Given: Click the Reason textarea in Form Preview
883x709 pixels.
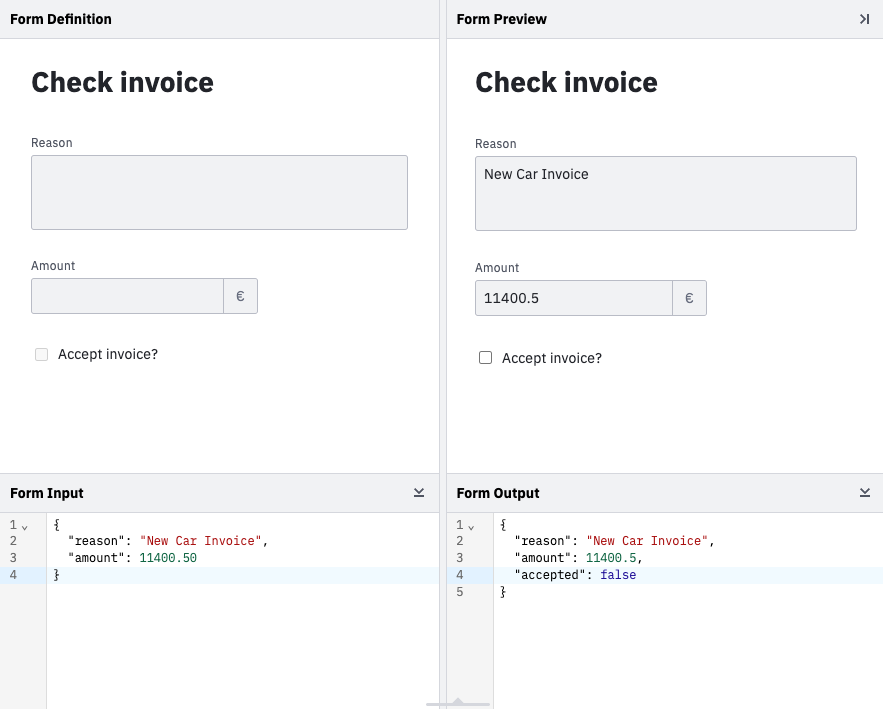Looking at the screenshot, I should tap(666, 193).
